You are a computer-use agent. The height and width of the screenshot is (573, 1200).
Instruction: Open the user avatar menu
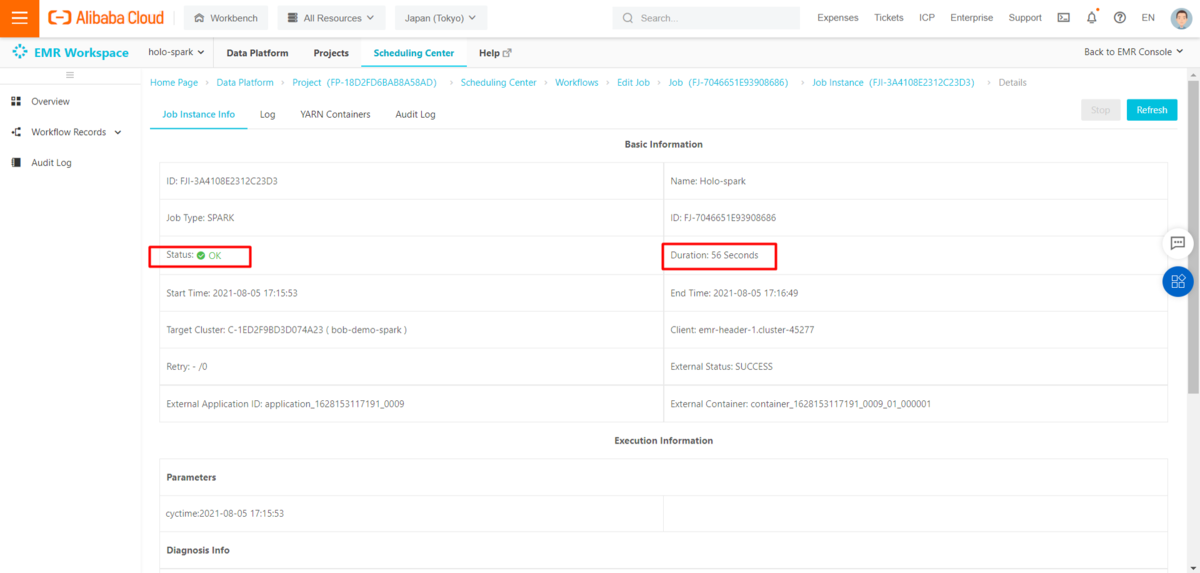(1181, 18)
